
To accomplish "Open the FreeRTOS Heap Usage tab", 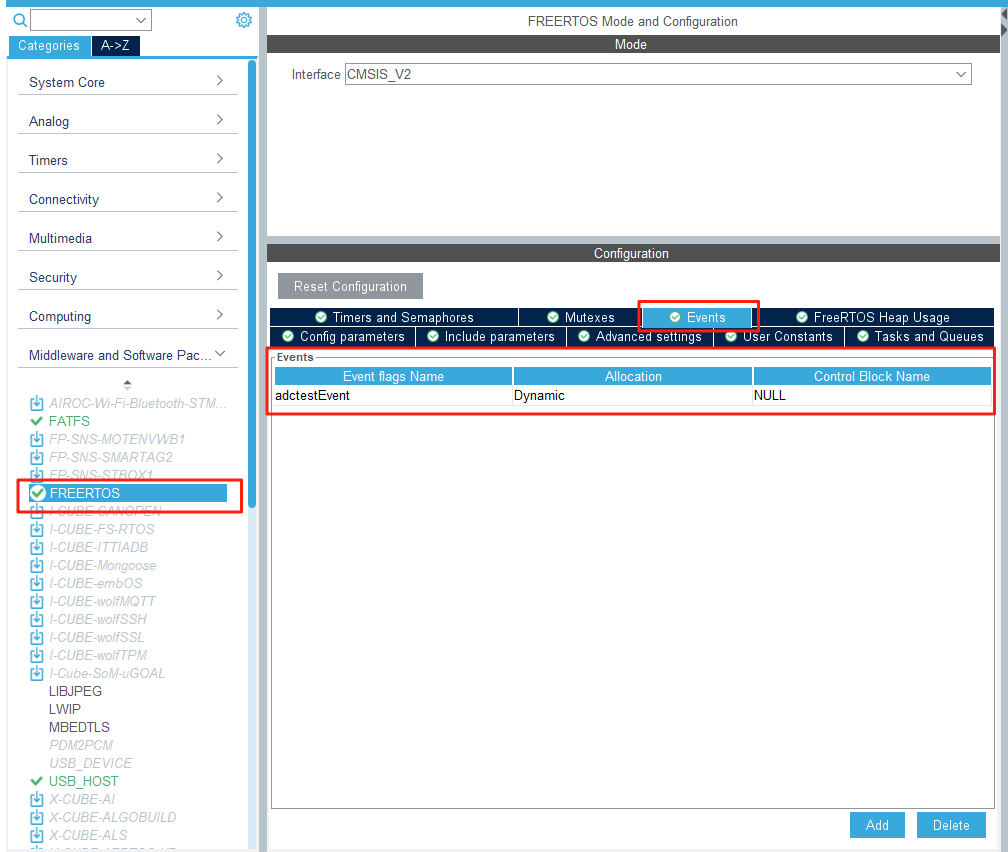I will (x=873, y=317).
